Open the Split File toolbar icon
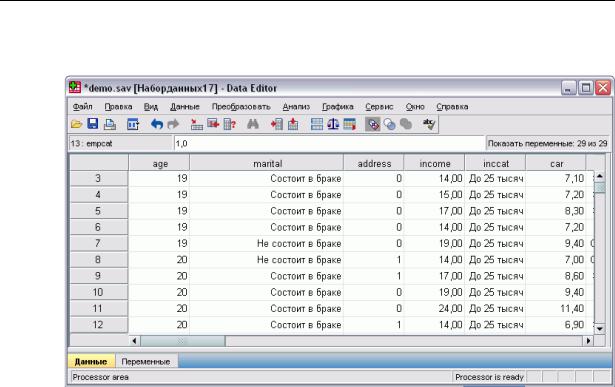The height and width of the screenshot is (387, 615). coord(317,124)
